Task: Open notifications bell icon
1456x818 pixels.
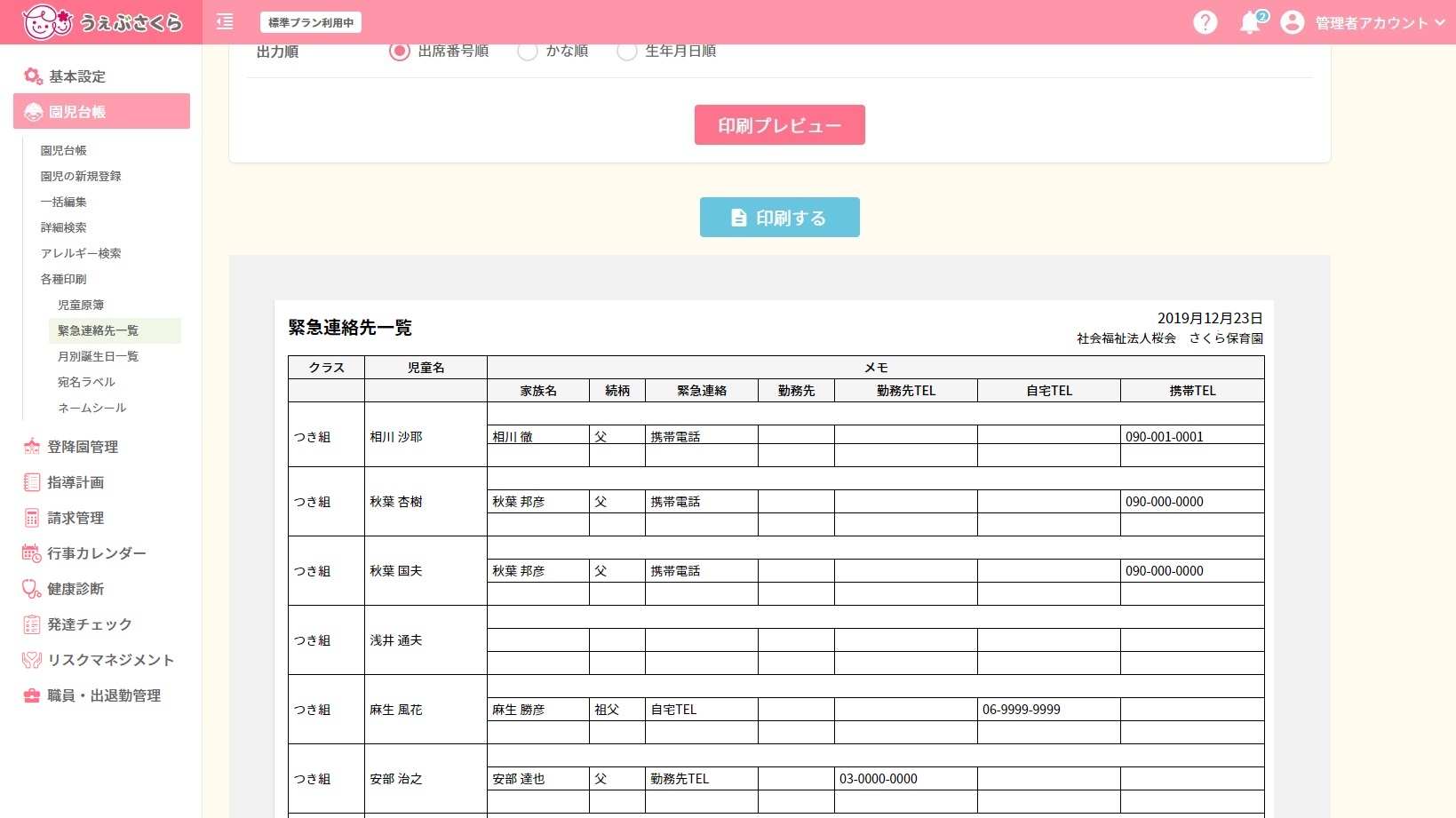Action: pyautogui.click(x=1251, y=22)
